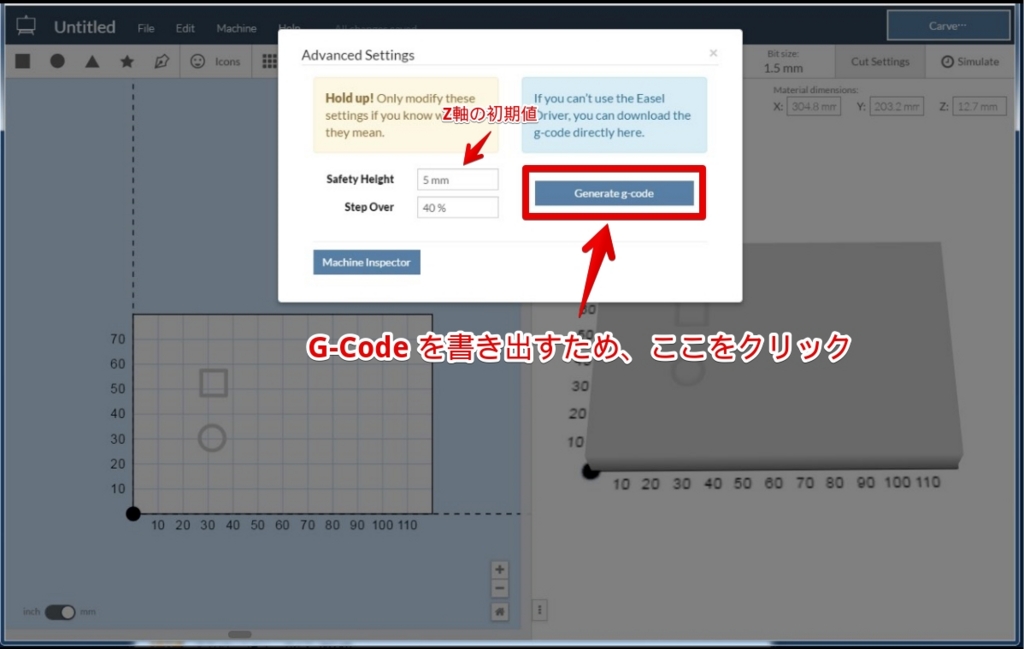Click the canvas horizontal scrollbar
This screenshot has width=1024, height=649.
point(240,634)
